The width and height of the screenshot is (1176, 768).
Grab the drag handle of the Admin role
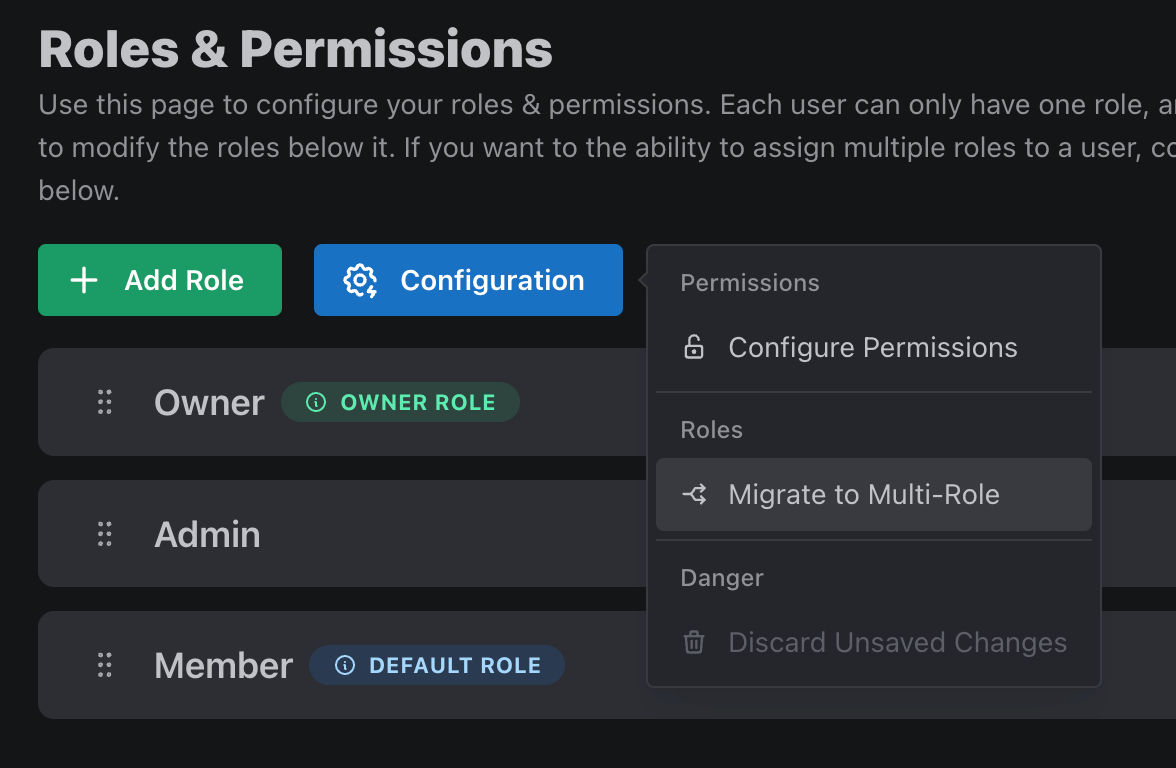point(104,534)
